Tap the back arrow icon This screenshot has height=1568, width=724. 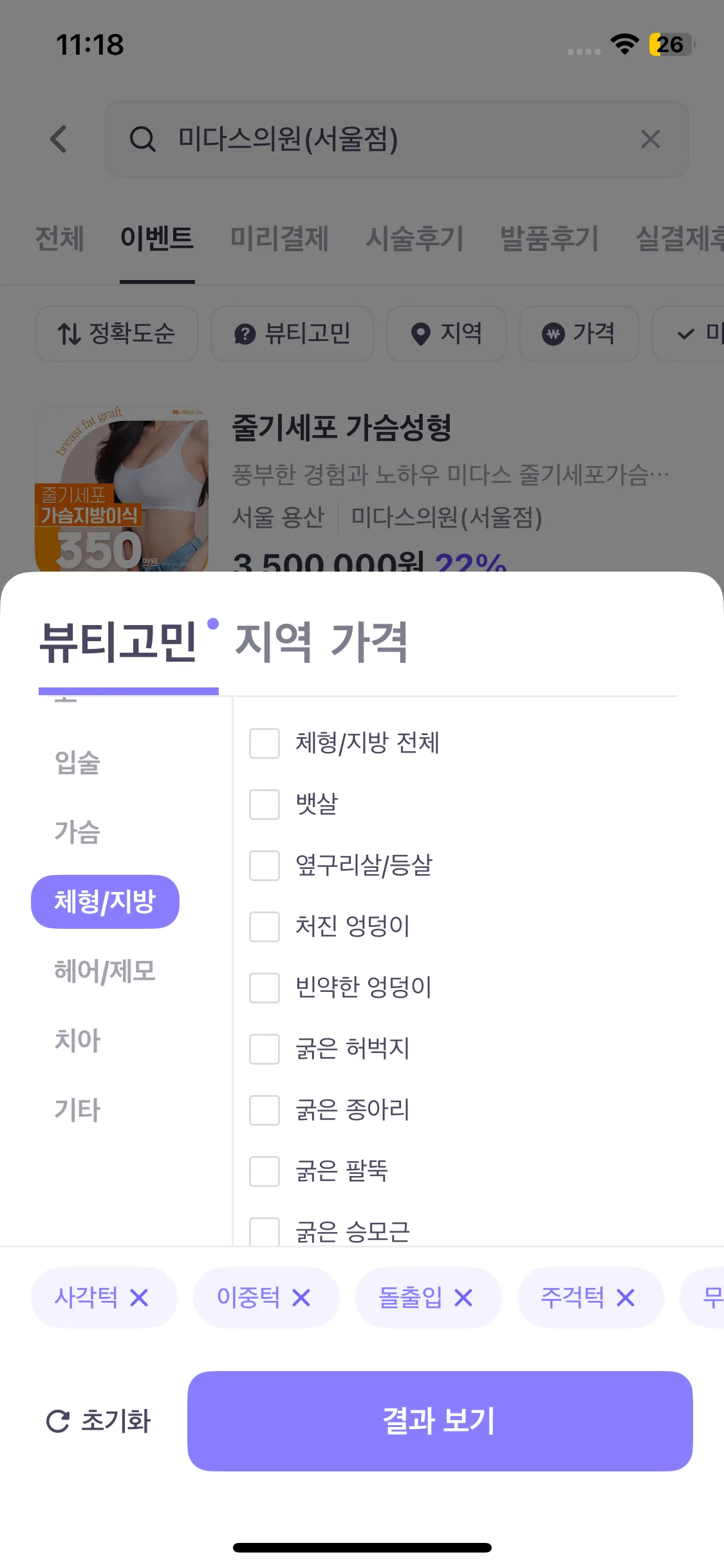point(59,139)
